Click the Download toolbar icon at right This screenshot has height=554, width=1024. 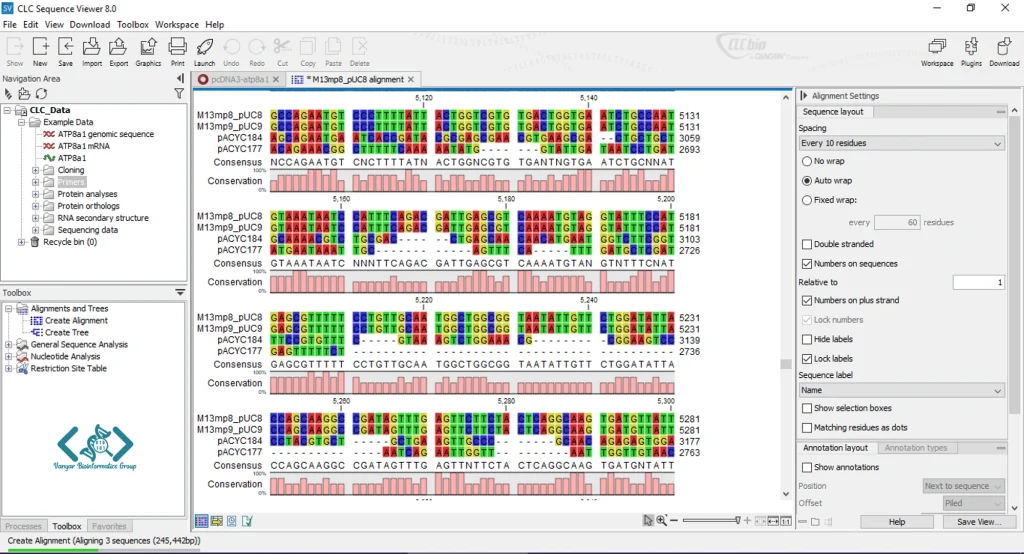(x=1004, y=51)
